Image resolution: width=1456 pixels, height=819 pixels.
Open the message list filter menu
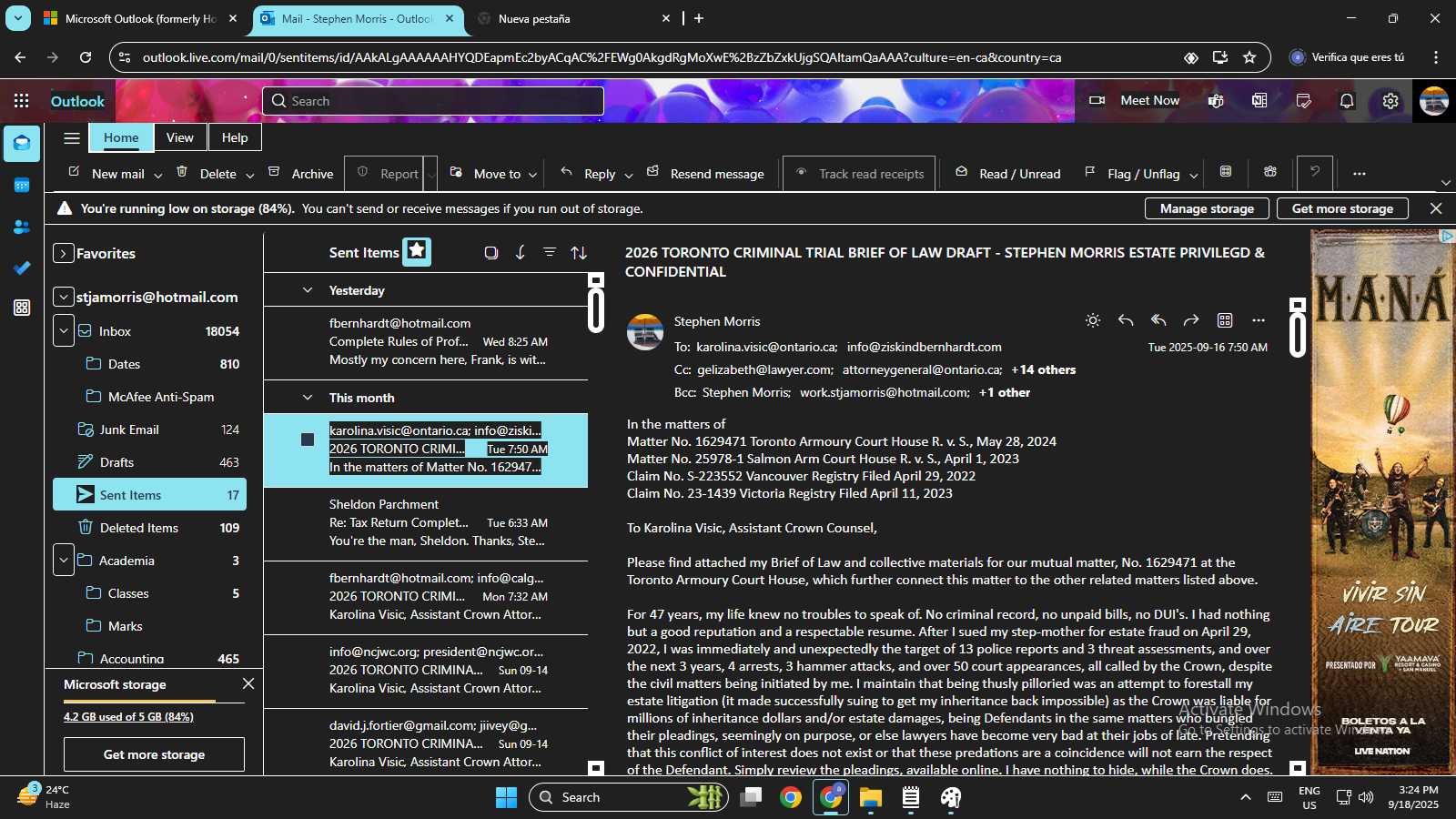point(550,252)
